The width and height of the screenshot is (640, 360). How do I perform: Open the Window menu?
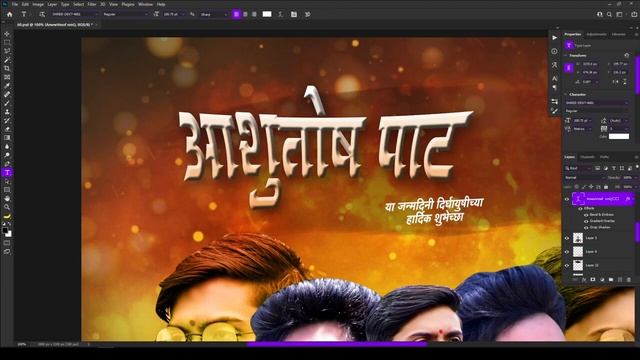point(145,4)
